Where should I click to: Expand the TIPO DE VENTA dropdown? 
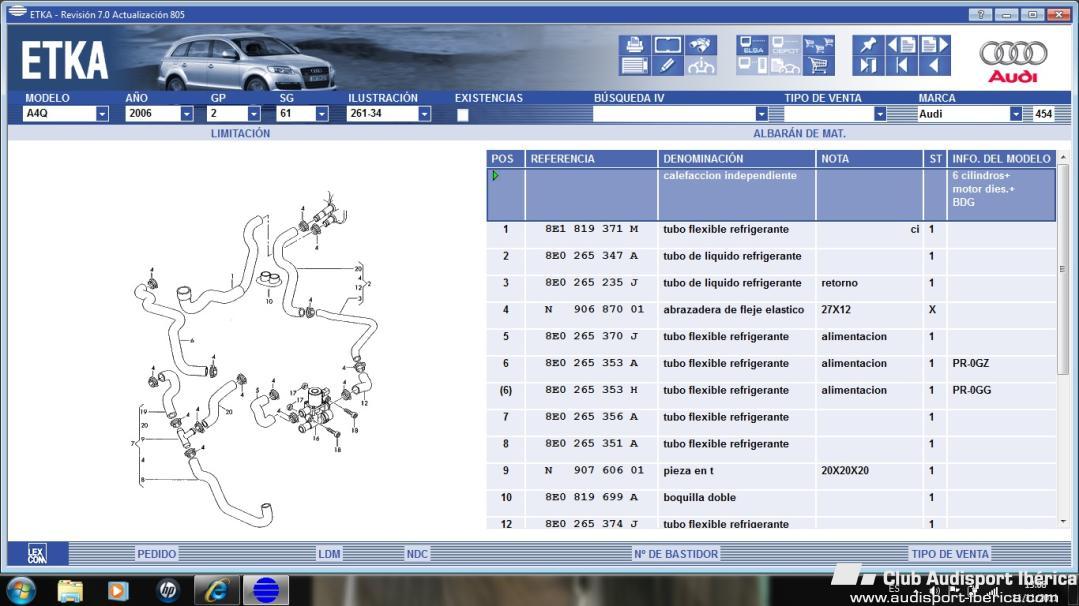tap(879, 114)
